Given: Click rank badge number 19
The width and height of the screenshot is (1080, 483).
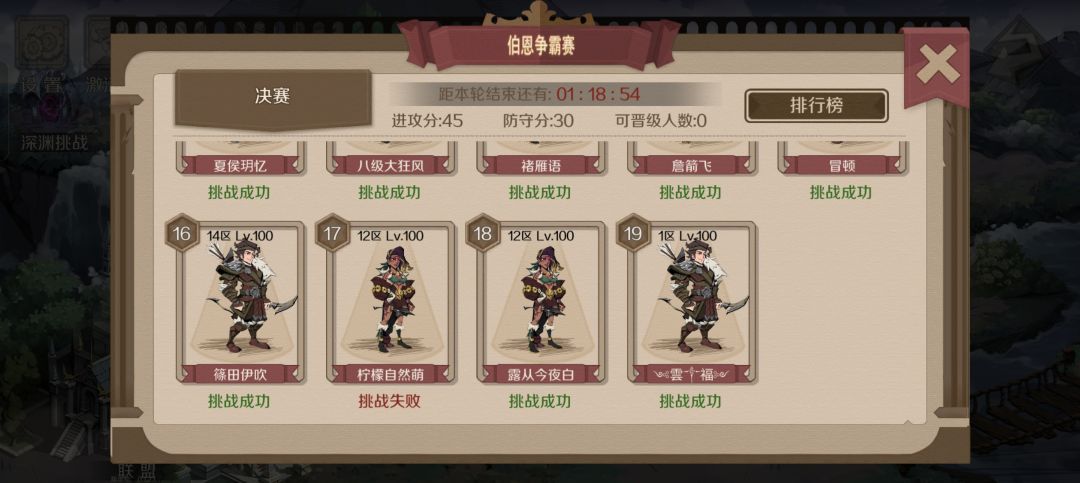Looking at the screenshot, I should pos(634,233).
